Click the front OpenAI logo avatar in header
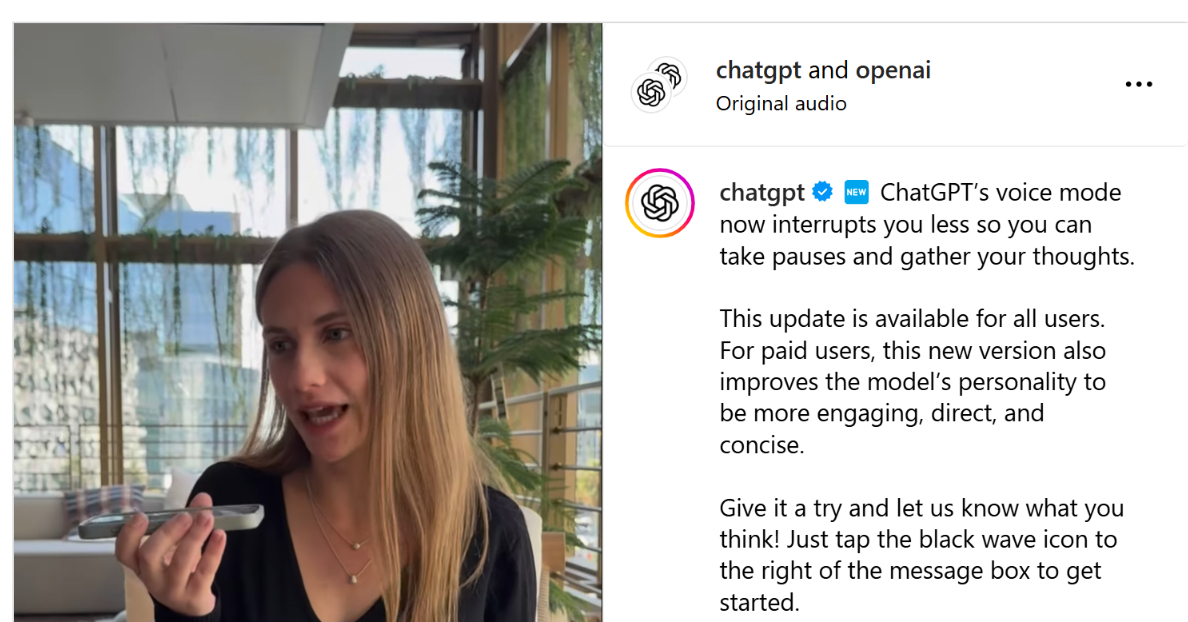Viewport: 1188px width, 622px height. [x=651, y=93]
